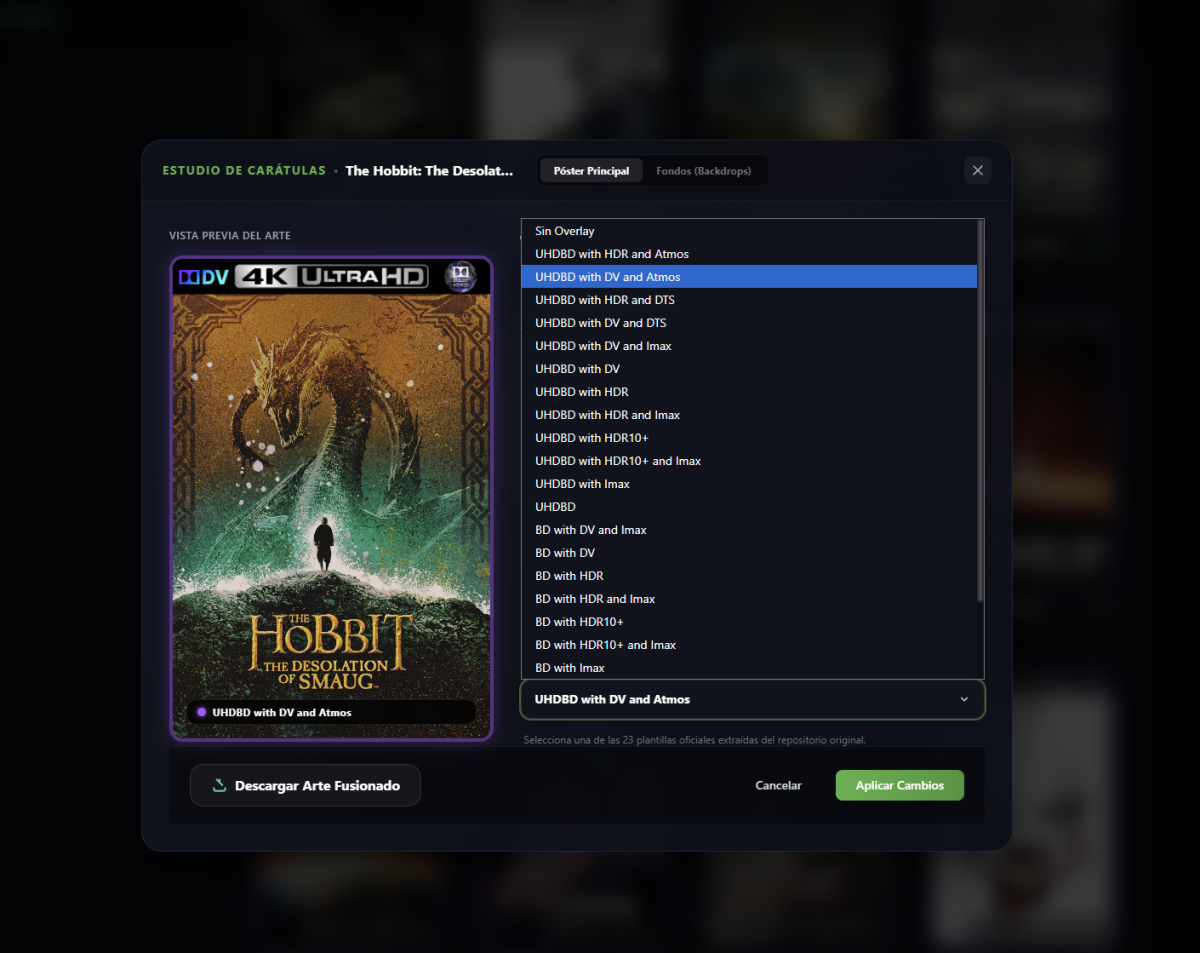Choose BD with HDR and Imax
This screenshot has height=953, width=1200.
pos(749,599)
